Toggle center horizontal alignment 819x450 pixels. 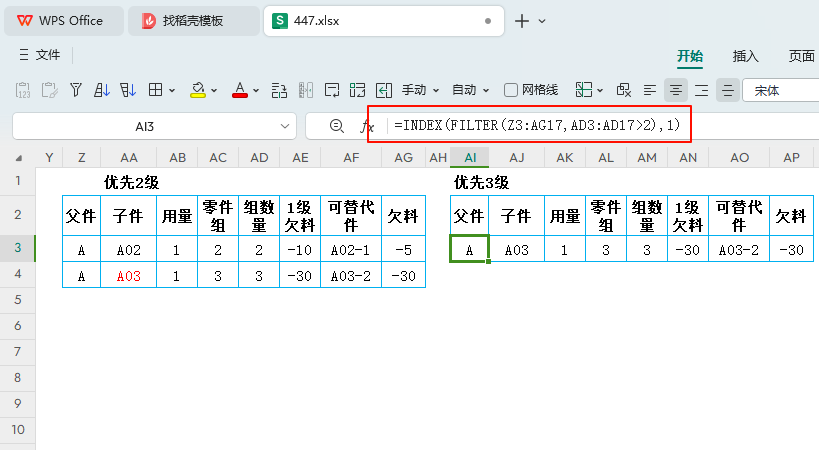pyautogui.click(x=676, y=90)
